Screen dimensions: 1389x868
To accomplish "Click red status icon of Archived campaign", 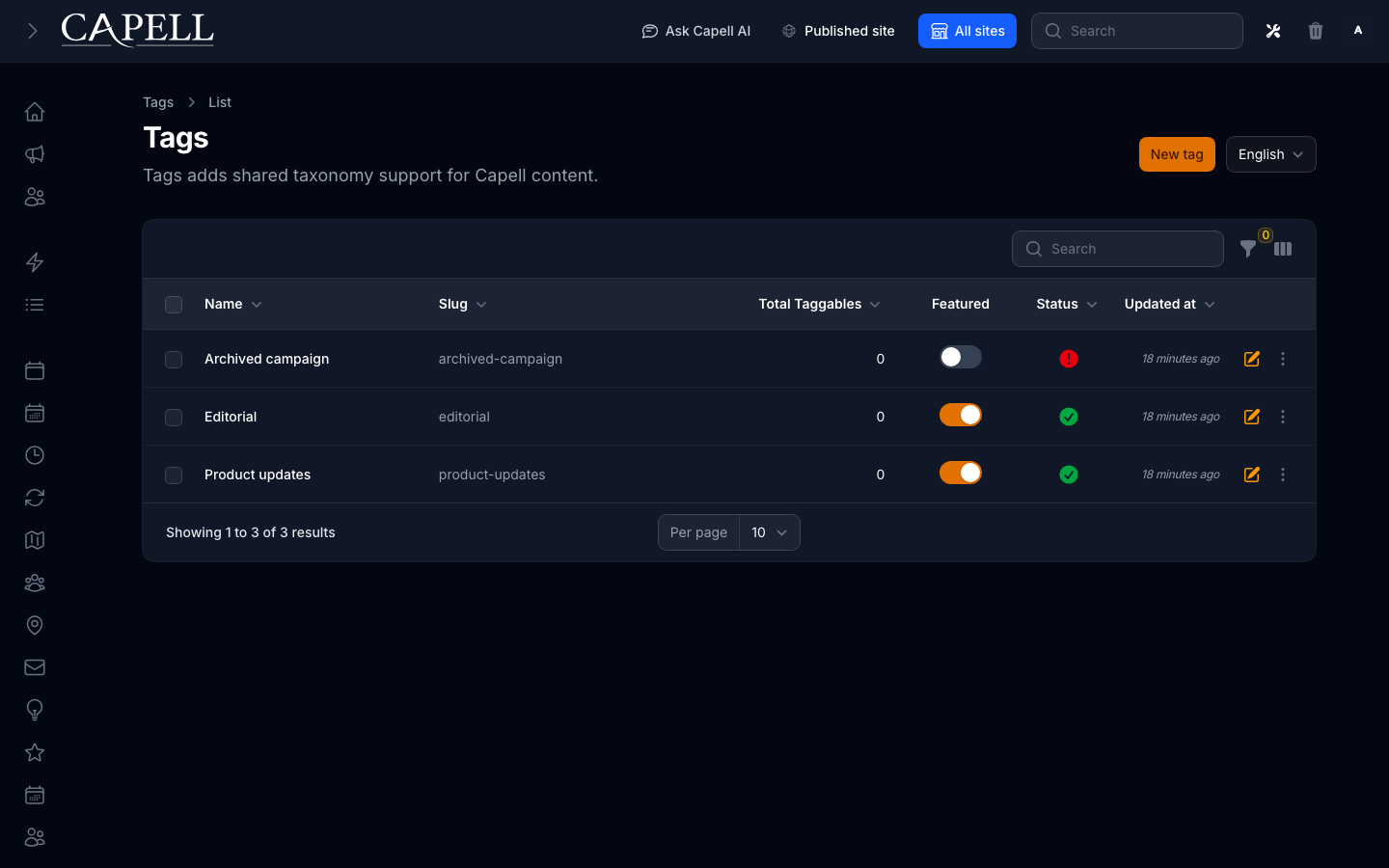I will pyautogui.click(x=1069, y=359).
